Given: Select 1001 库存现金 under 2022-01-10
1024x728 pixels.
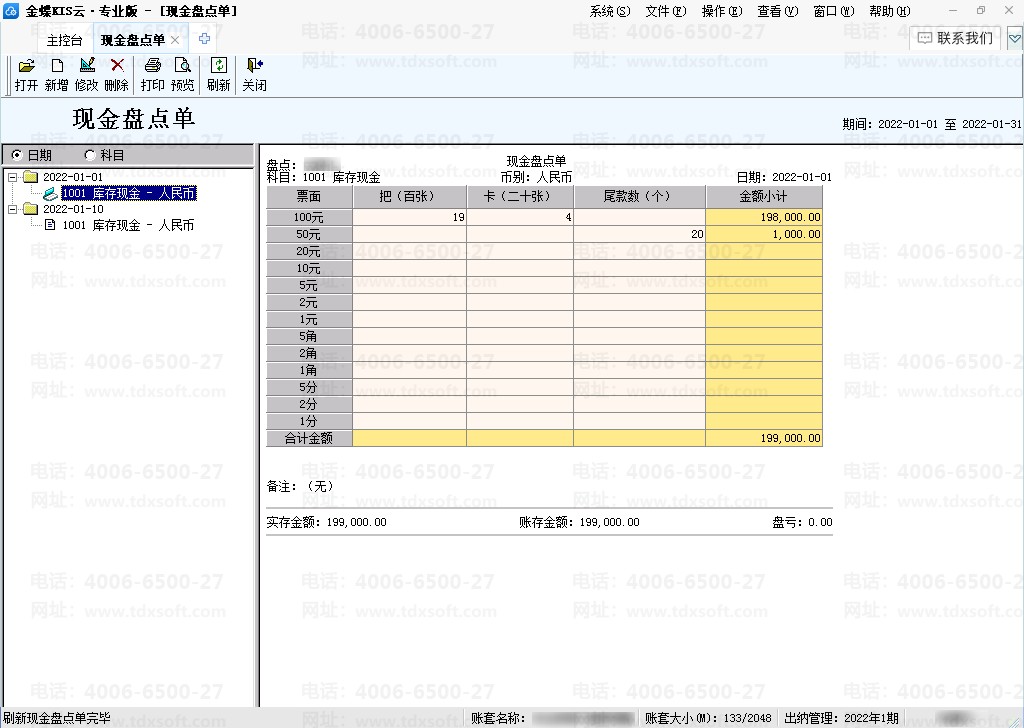Looking at the screenshot, I should tap(128, 225).
